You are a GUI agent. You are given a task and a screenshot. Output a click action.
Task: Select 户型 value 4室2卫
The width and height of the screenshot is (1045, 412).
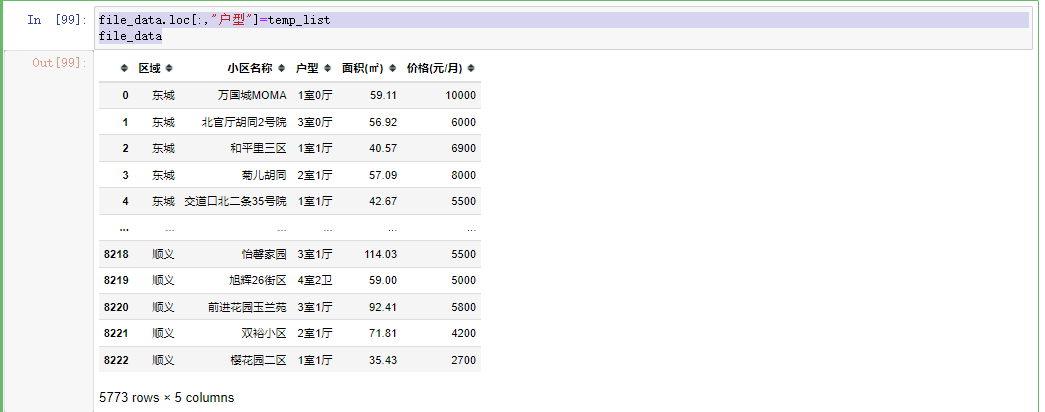(315, 281)
